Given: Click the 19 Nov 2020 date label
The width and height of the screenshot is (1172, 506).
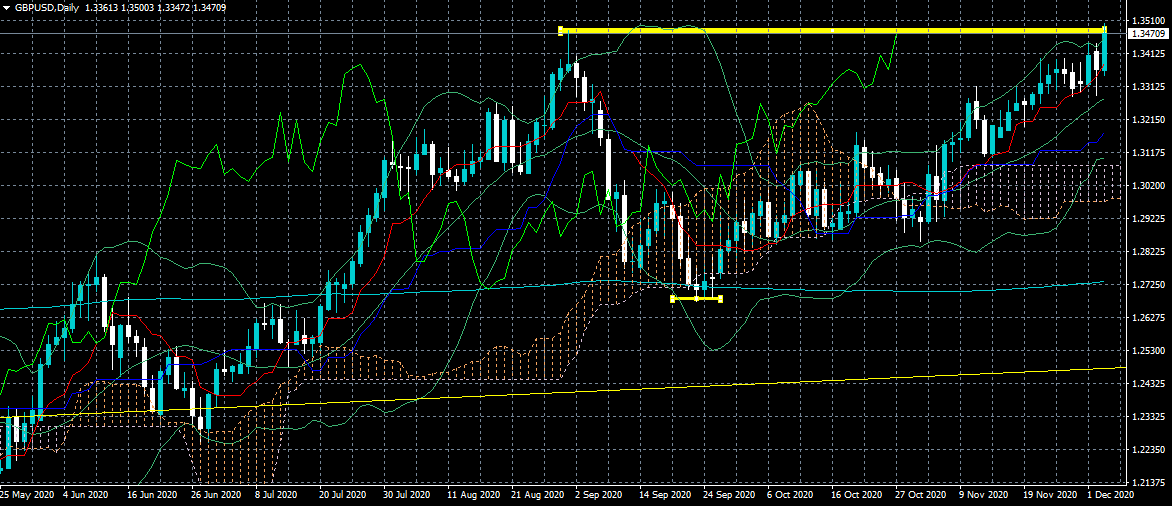Looking at the screenshot, I should (x=1052, y=495).
